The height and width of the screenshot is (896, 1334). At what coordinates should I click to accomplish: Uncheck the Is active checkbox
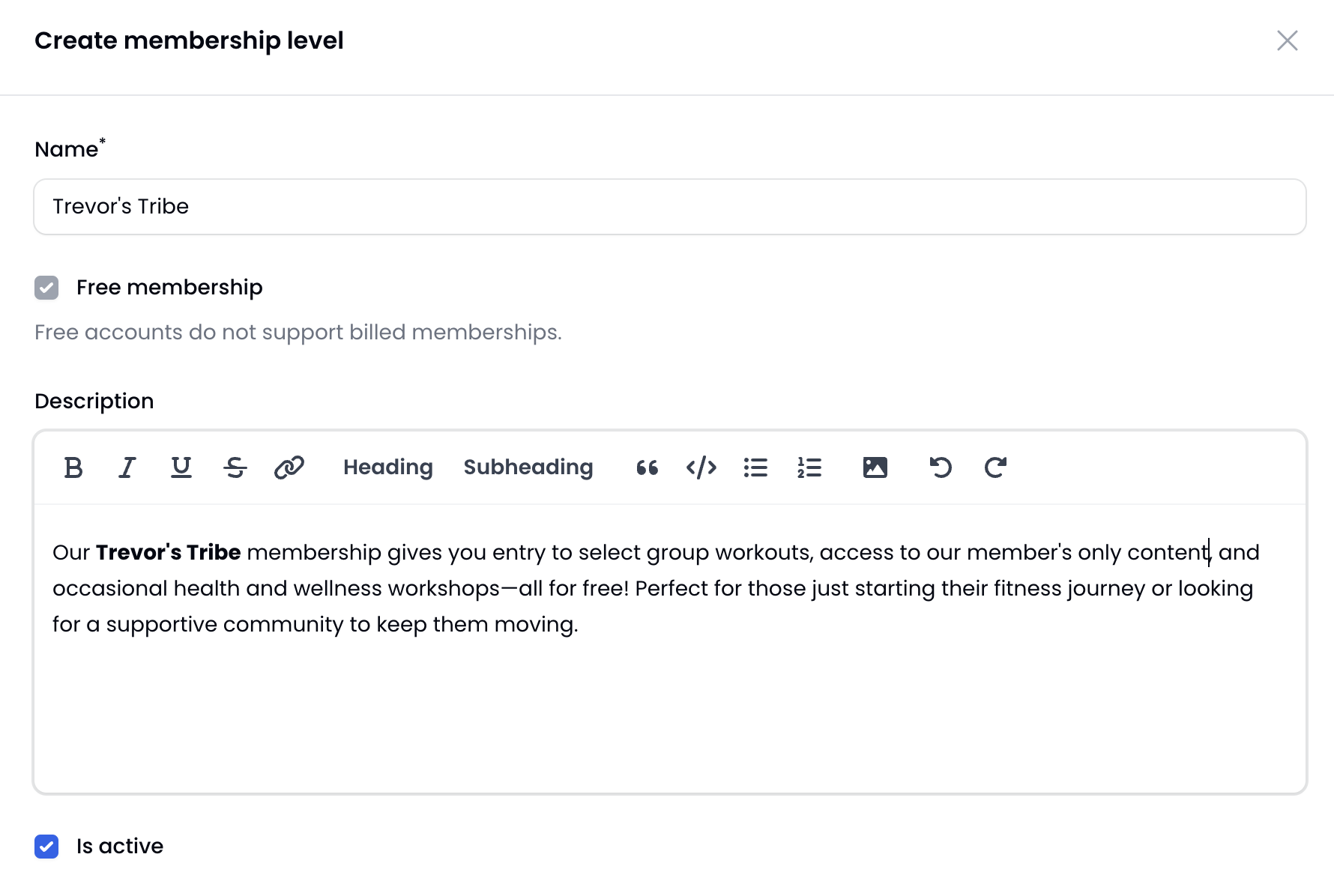(46, 847)
